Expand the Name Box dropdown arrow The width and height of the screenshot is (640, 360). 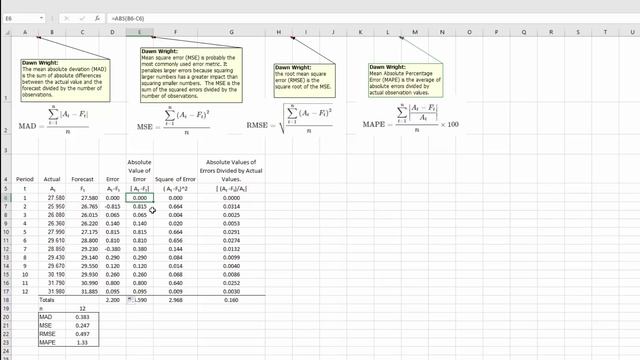41,18
